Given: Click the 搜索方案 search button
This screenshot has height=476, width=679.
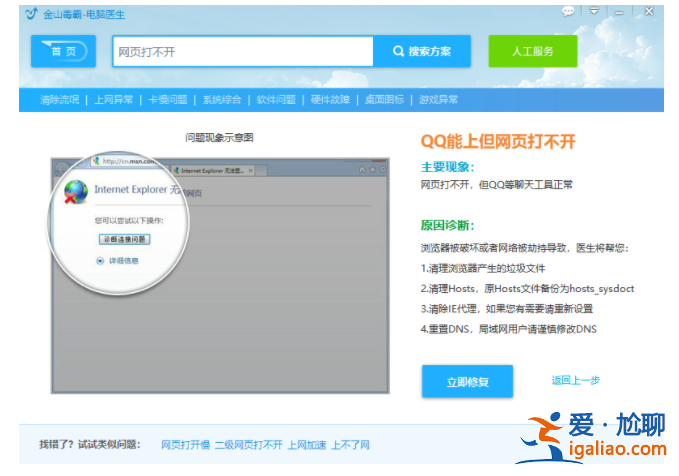Looking at the screenshot, I should point(422,51).
